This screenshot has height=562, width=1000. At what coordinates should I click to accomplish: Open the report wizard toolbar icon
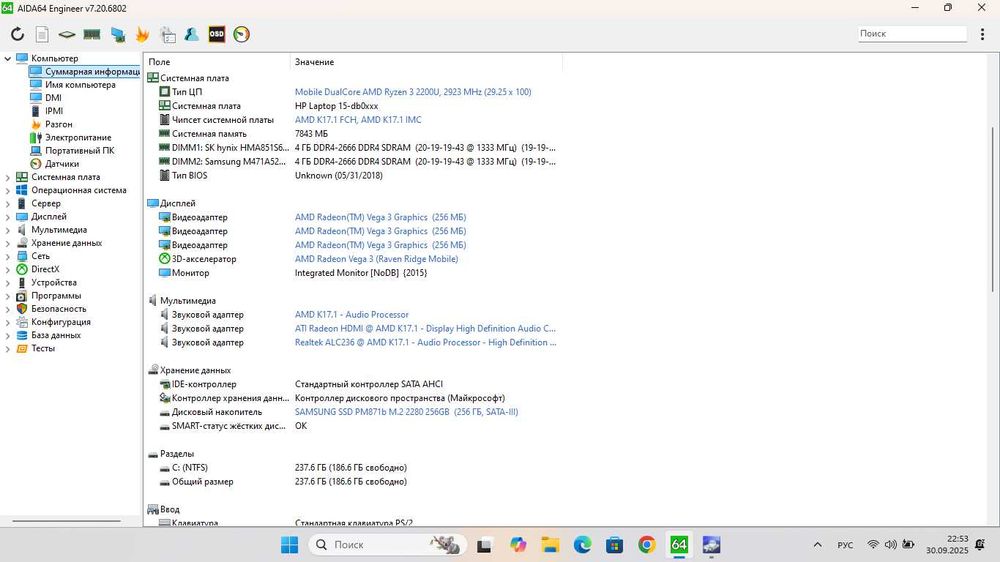168,34
